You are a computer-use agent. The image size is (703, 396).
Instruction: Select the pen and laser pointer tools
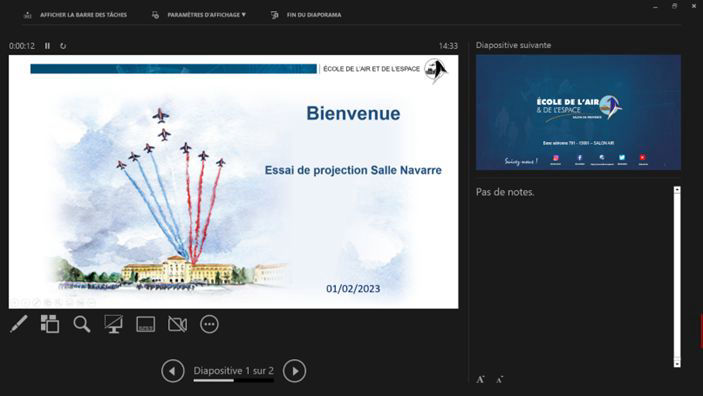[19, 324]
